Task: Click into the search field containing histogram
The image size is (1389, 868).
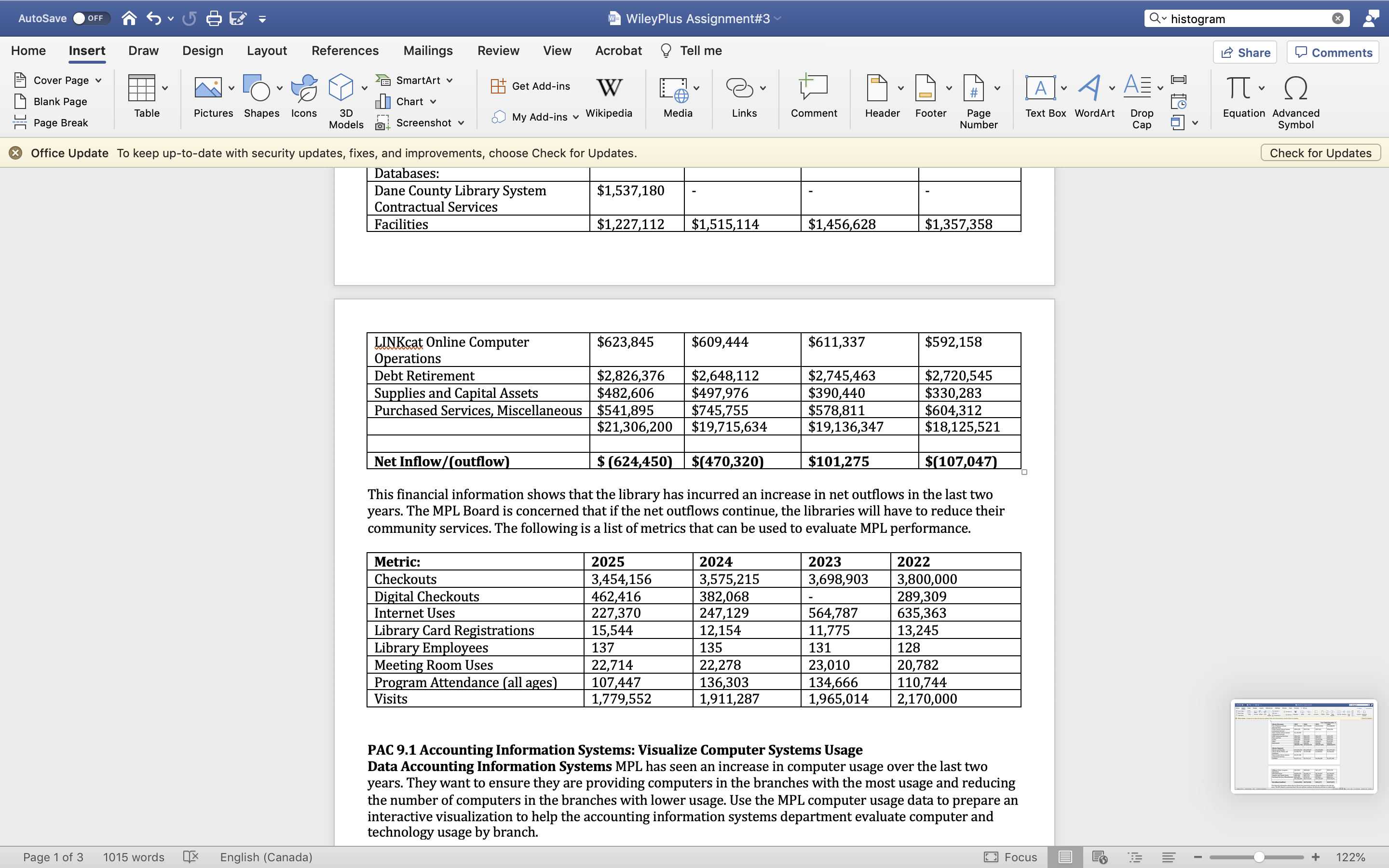Action: [1248, 18]
